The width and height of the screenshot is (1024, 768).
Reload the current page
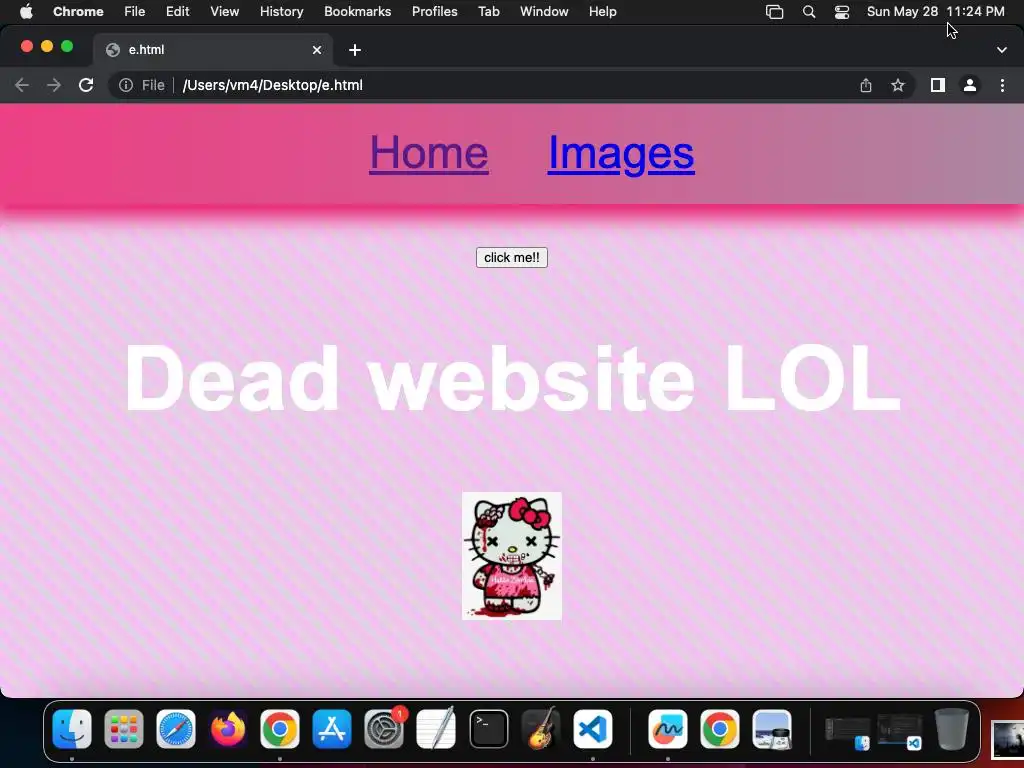pos(86,85)
